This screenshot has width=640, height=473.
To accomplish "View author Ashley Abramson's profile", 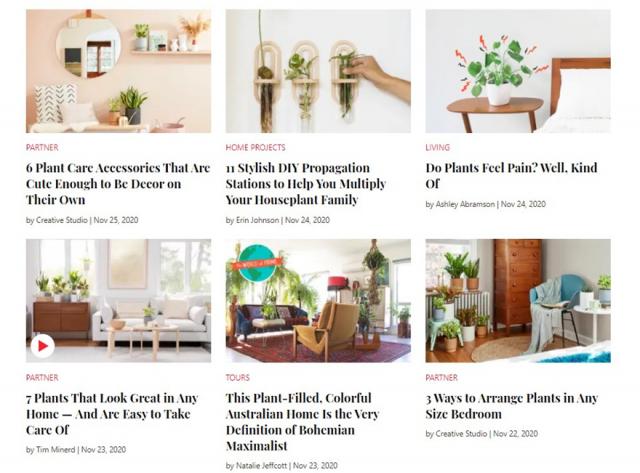I will click(465, 204).
